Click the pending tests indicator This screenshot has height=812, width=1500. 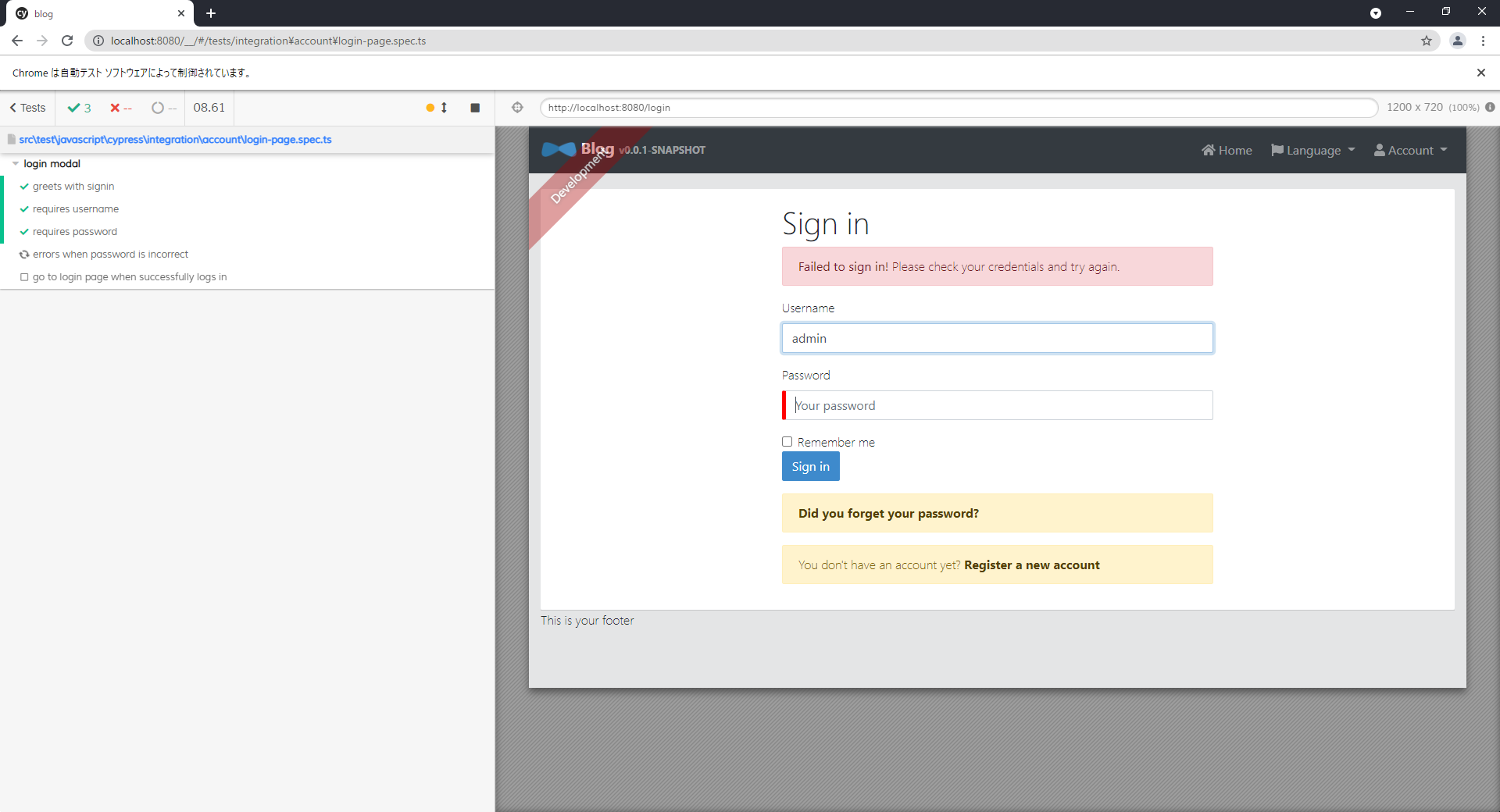pyautogui.click(x=164, y=108)
